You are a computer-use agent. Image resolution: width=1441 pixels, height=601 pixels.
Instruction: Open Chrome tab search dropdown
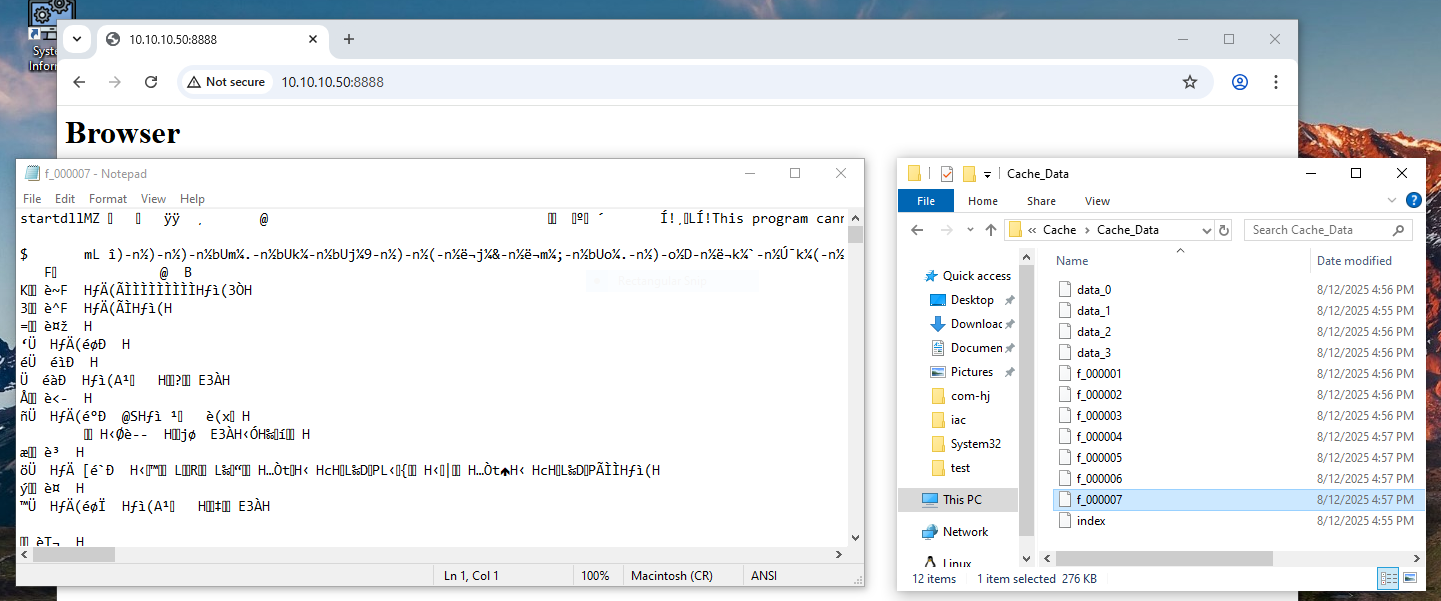[76, 39]
